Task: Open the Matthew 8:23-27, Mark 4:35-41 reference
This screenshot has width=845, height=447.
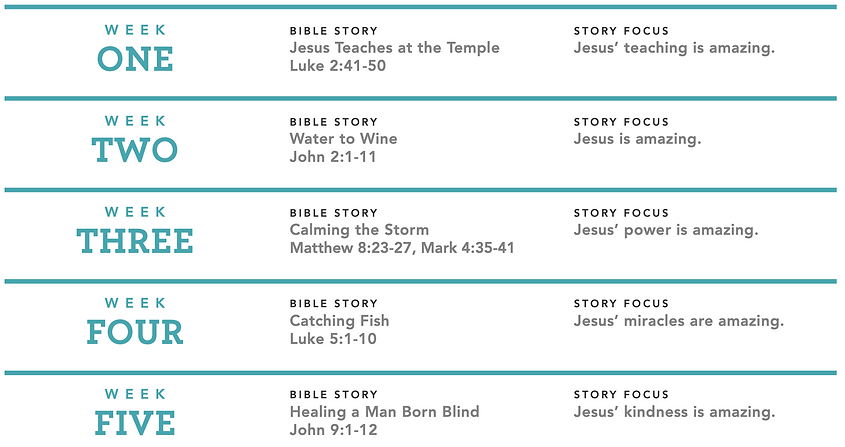Action: (402, 248)
